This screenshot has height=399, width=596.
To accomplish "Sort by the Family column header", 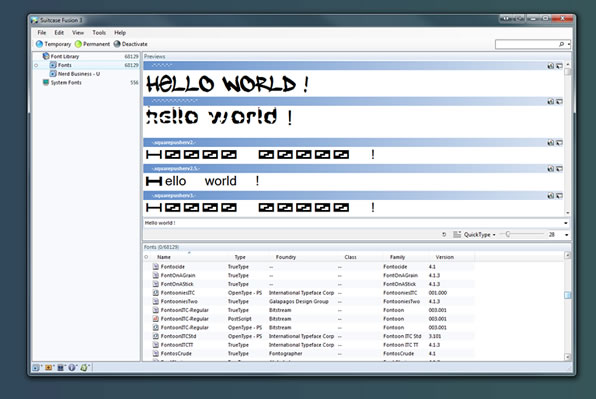I will (398, 257).
